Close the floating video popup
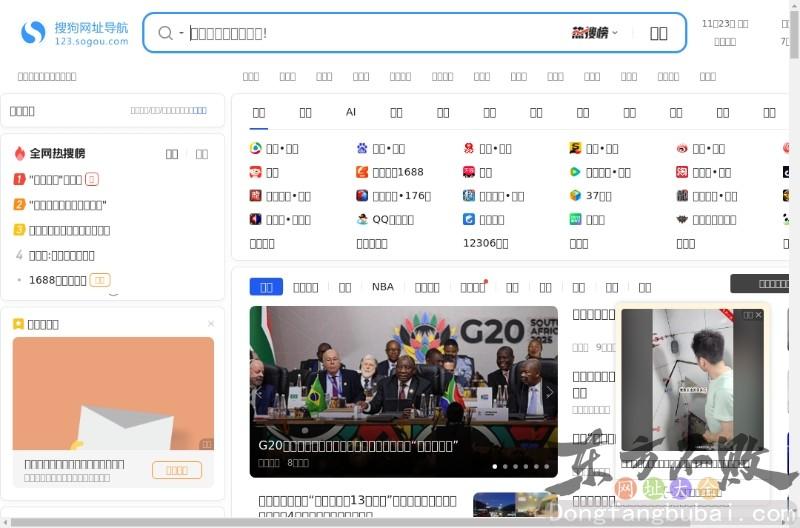The height and width of the screenshot is (528, 800). (759, 315)
